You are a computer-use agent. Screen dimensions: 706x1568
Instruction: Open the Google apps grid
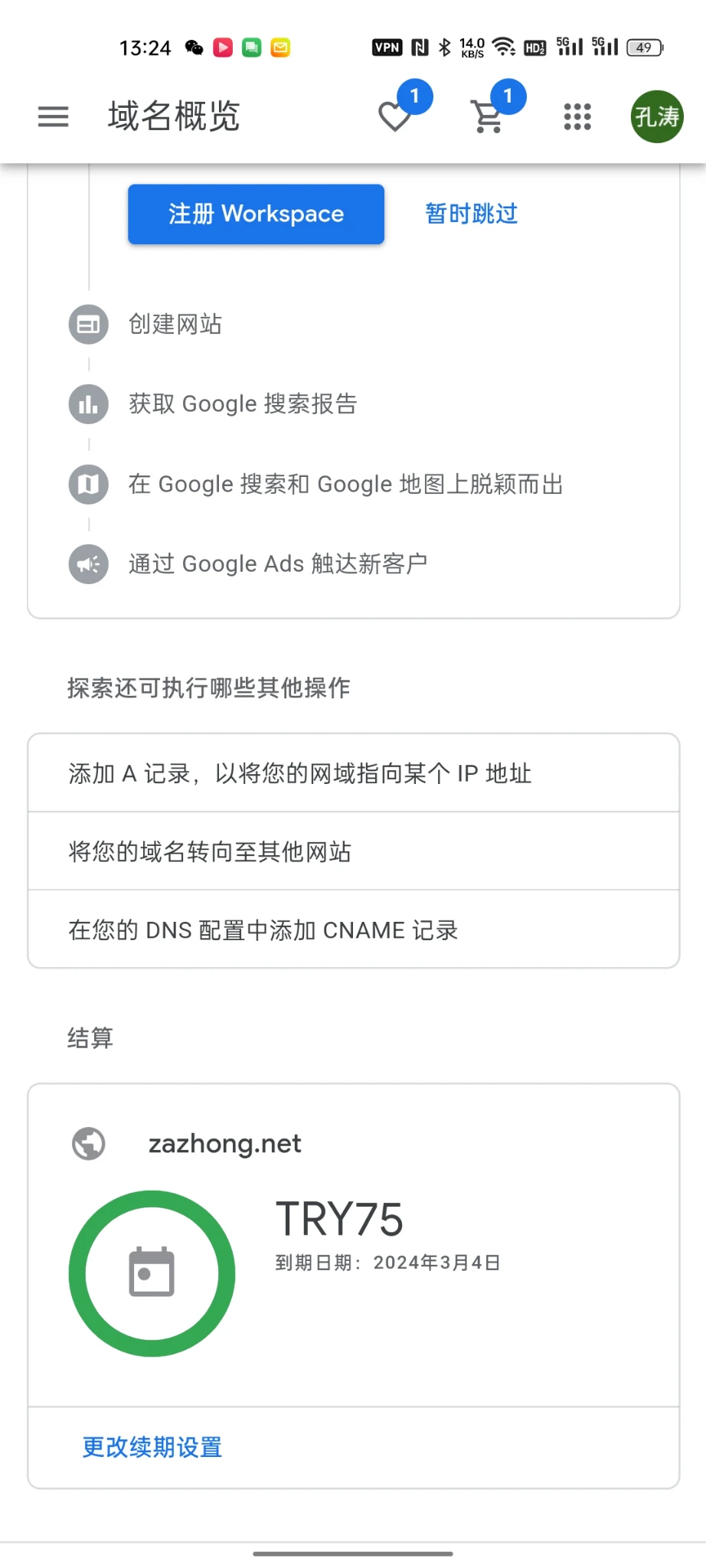pyautogui.click(x=577, y=116)
